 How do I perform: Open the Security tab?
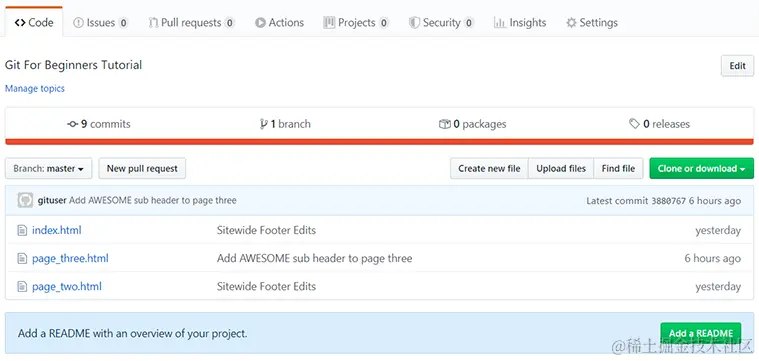pyautogui.click(x=441, y=22)
